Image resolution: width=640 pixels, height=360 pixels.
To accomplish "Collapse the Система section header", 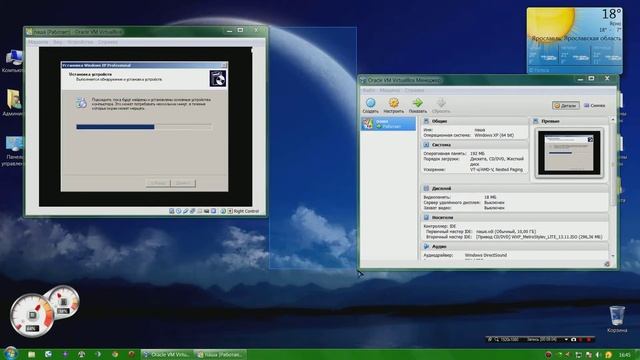I will pyautogui.click(x=475, y=145).
